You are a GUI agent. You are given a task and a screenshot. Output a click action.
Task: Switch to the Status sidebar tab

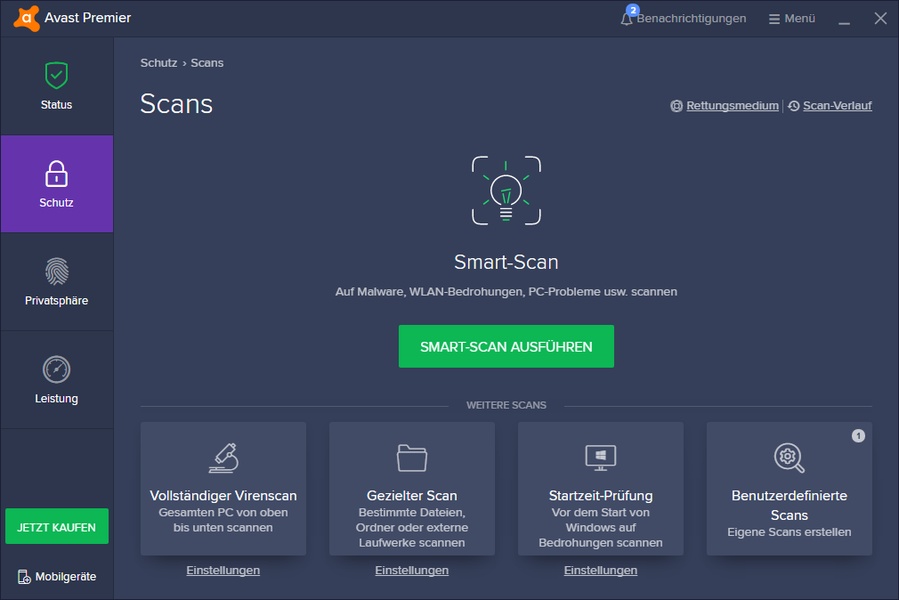pyautogui.click(x=57, y=86)
